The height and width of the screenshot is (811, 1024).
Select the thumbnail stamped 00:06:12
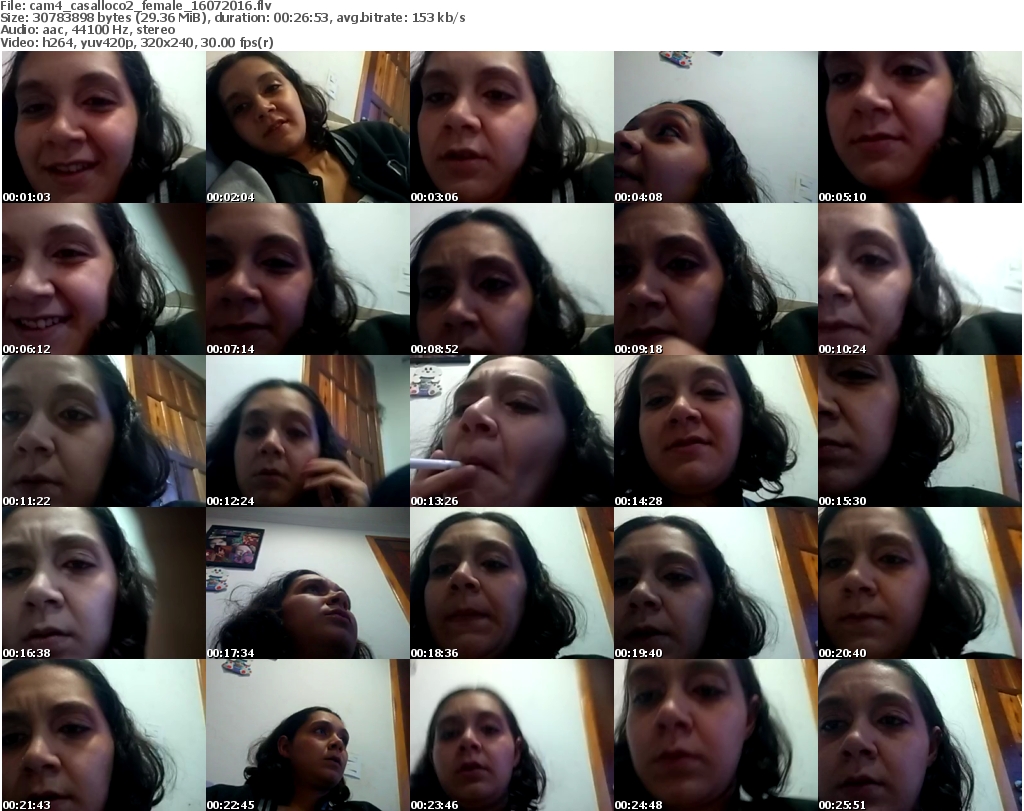104,279
